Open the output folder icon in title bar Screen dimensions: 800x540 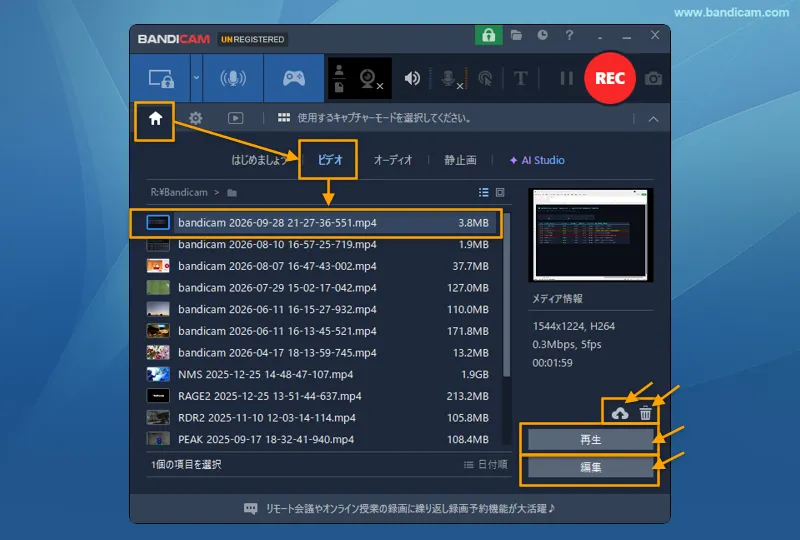[516, 35]
